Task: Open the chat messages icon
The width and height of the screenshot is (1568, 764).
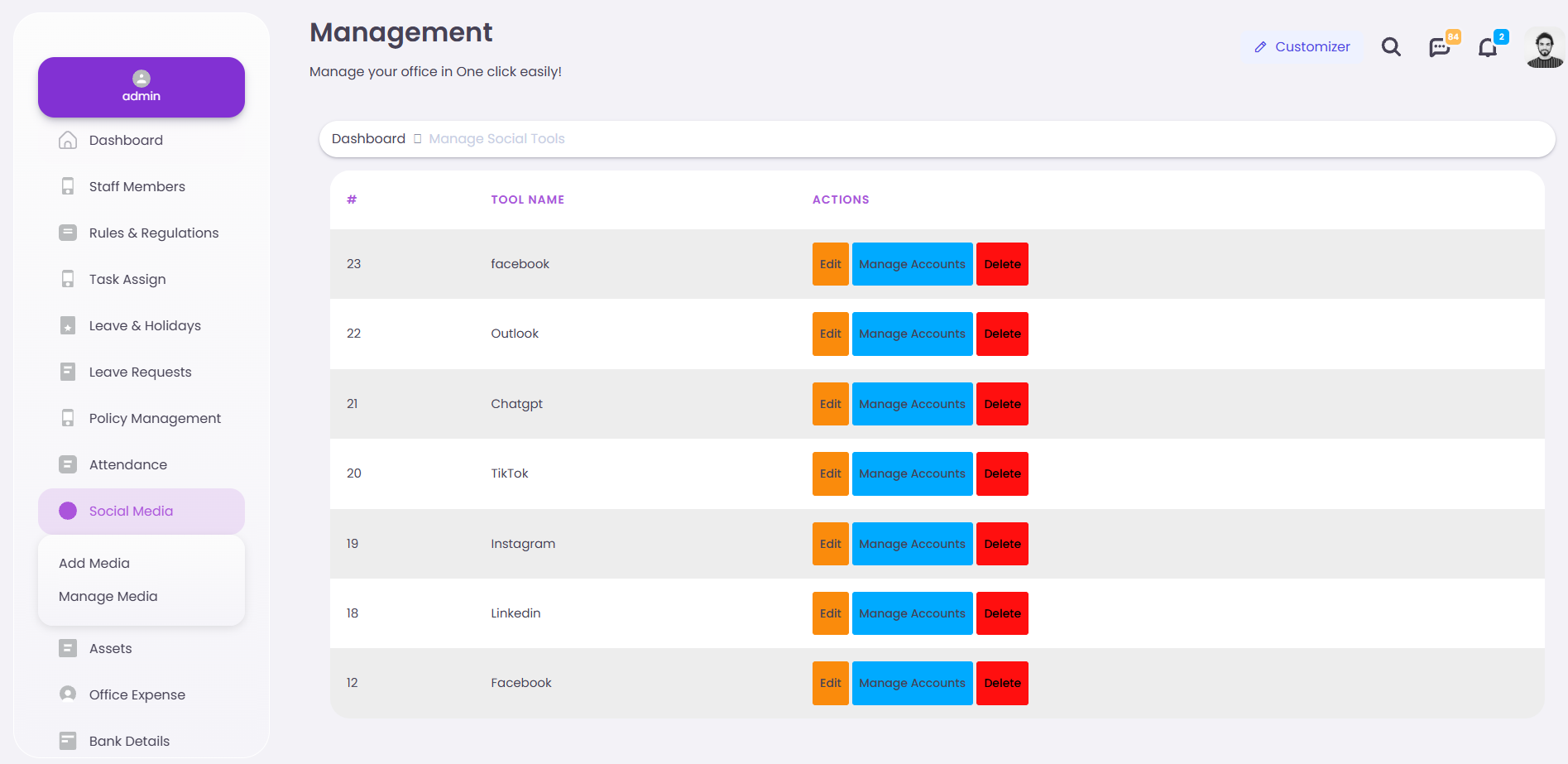Action: click(x=1440, y=47)
